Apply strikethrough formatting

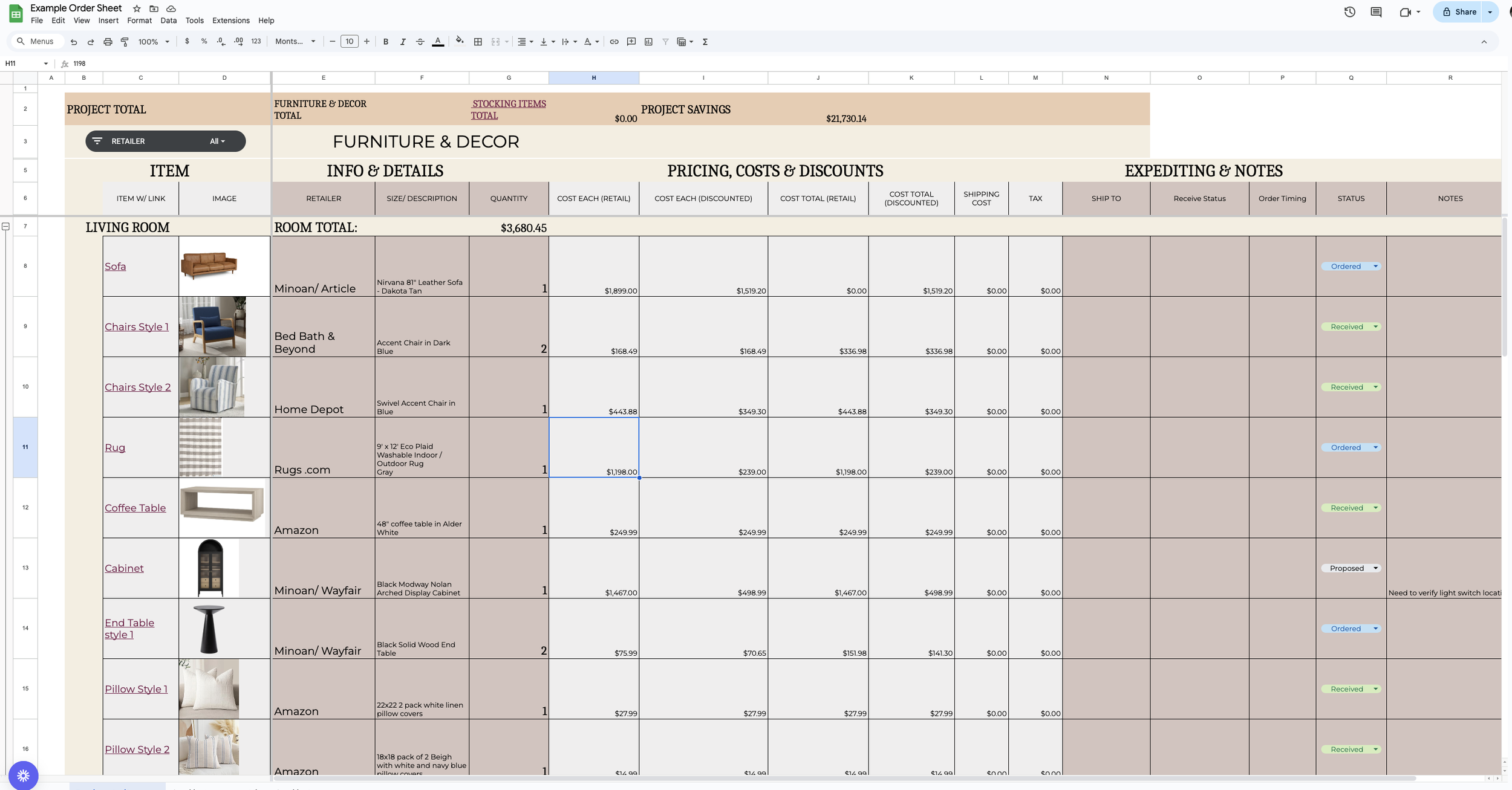pyautogui.click(x=420, y=42)
